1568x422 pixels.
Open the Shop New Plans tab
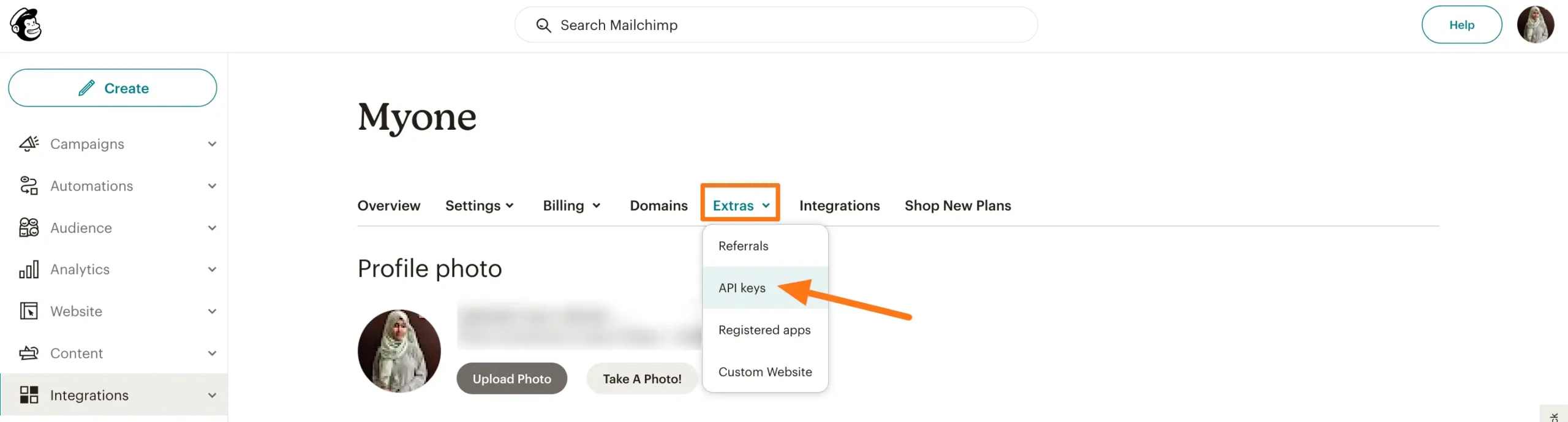tap(957, 206)
